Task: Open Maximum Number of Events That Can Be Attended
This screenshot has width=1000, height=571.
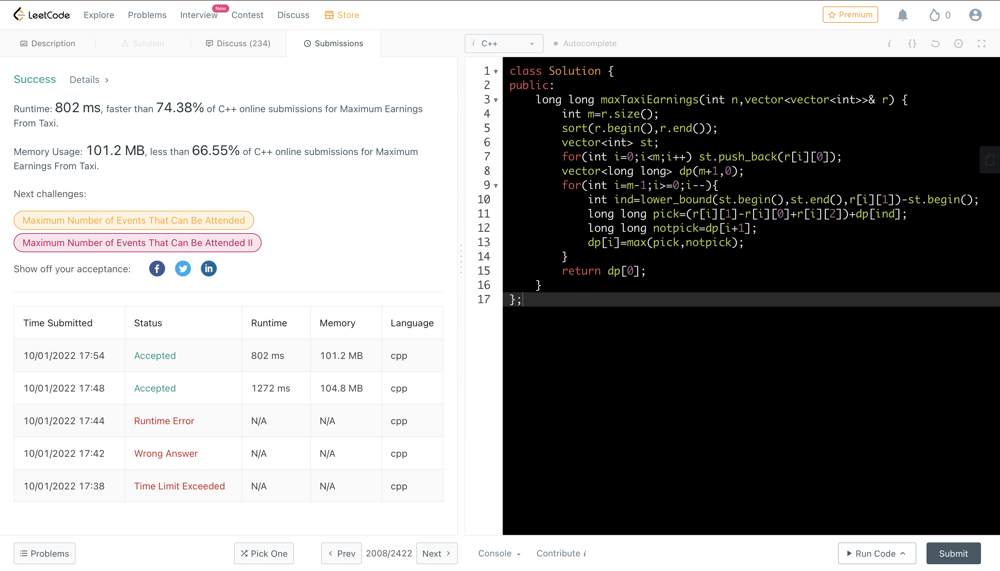Action: [134, 220]
